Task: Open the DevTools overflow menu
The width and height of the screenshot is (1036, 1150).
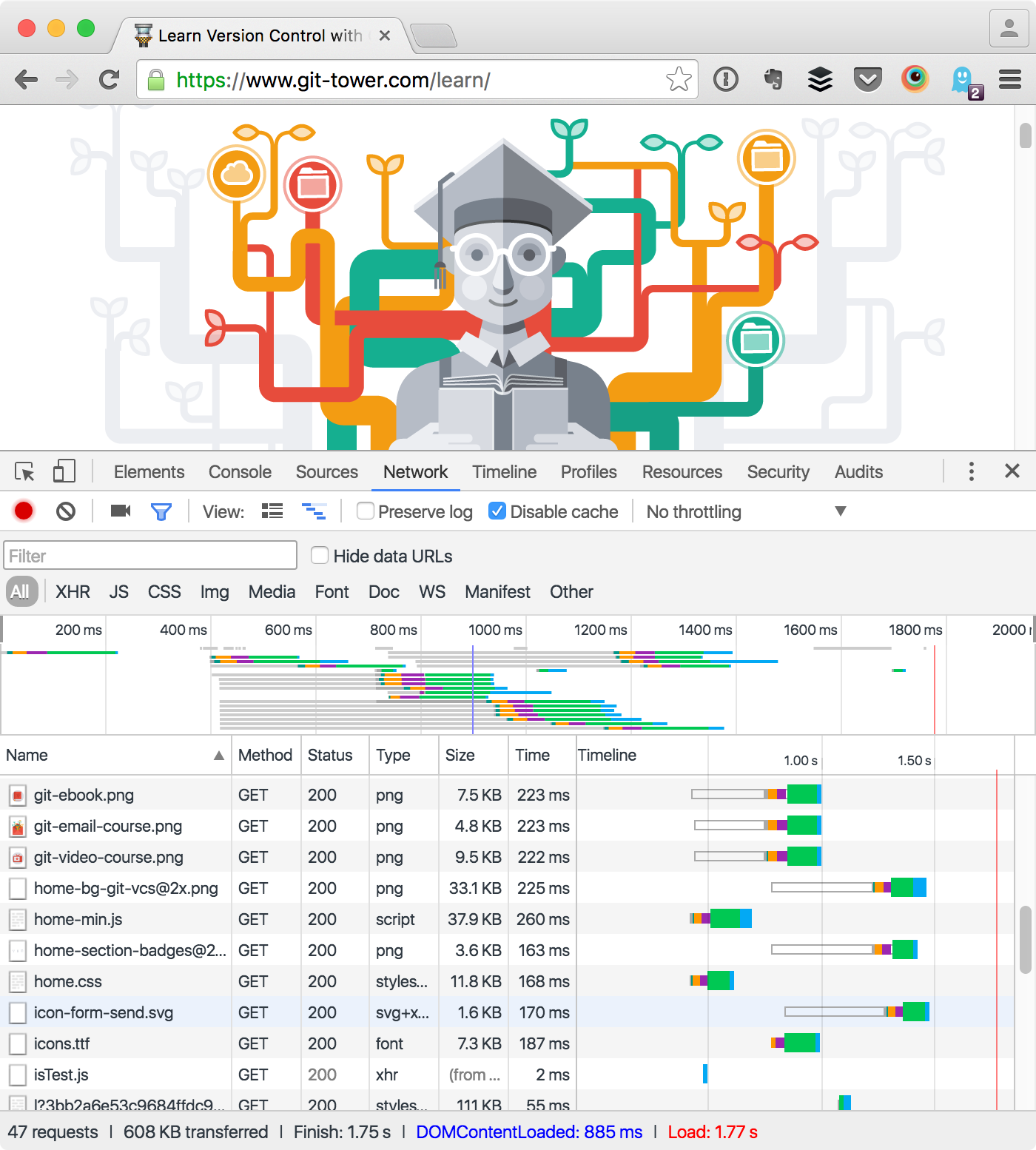Action: 971,471
